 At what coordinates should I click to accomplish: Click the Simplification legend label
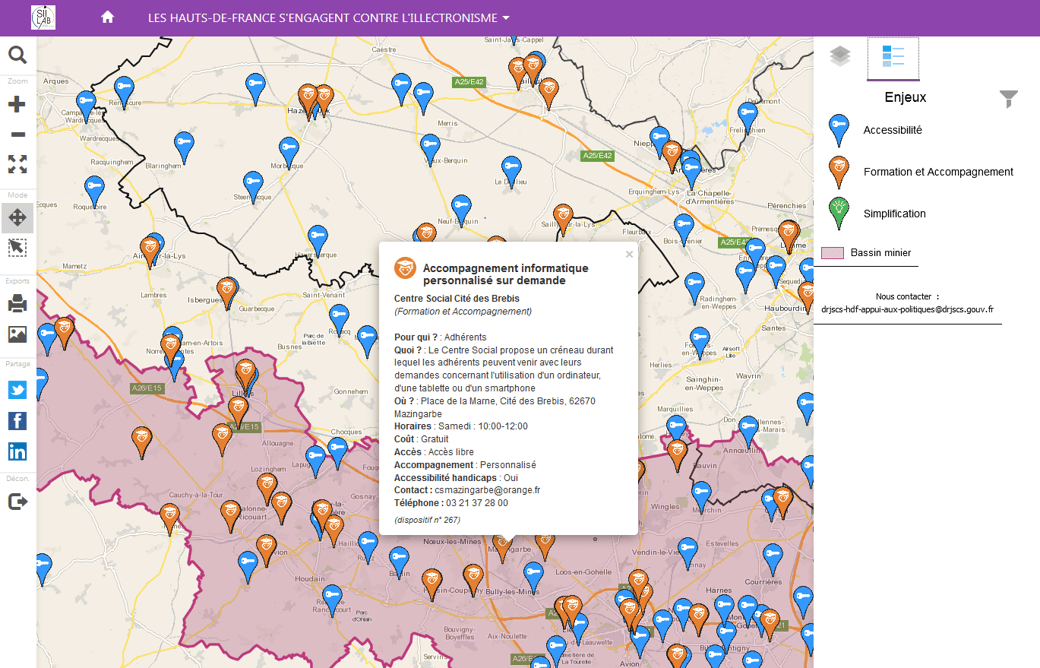[894, 214]
